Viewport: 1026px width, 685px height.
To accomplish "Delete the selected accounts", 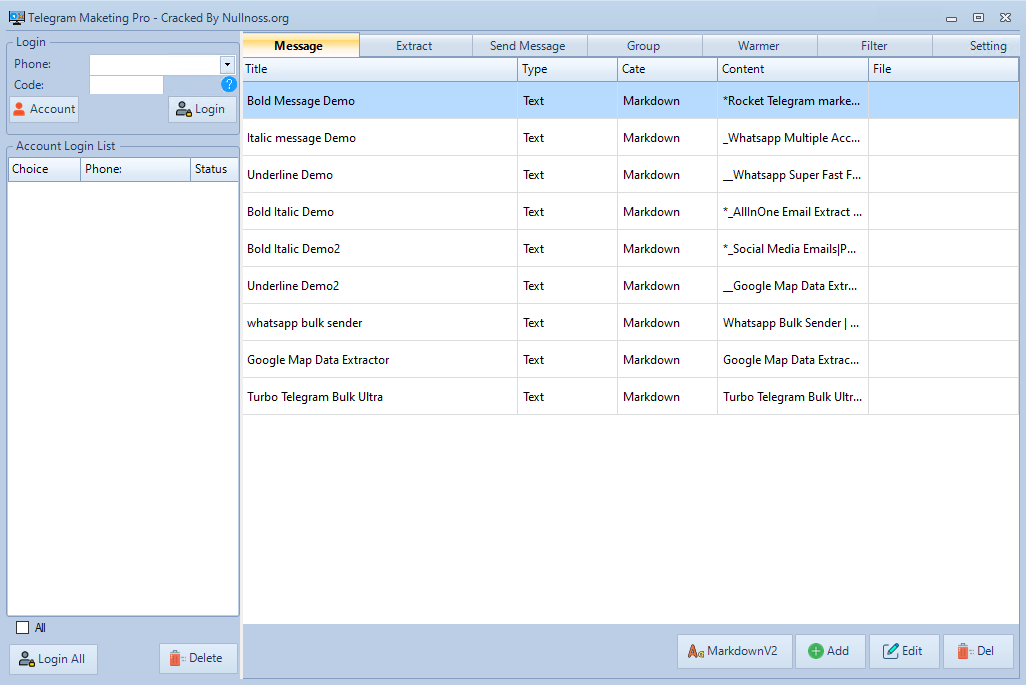I will pyautogui.click(x=198, y=658).
